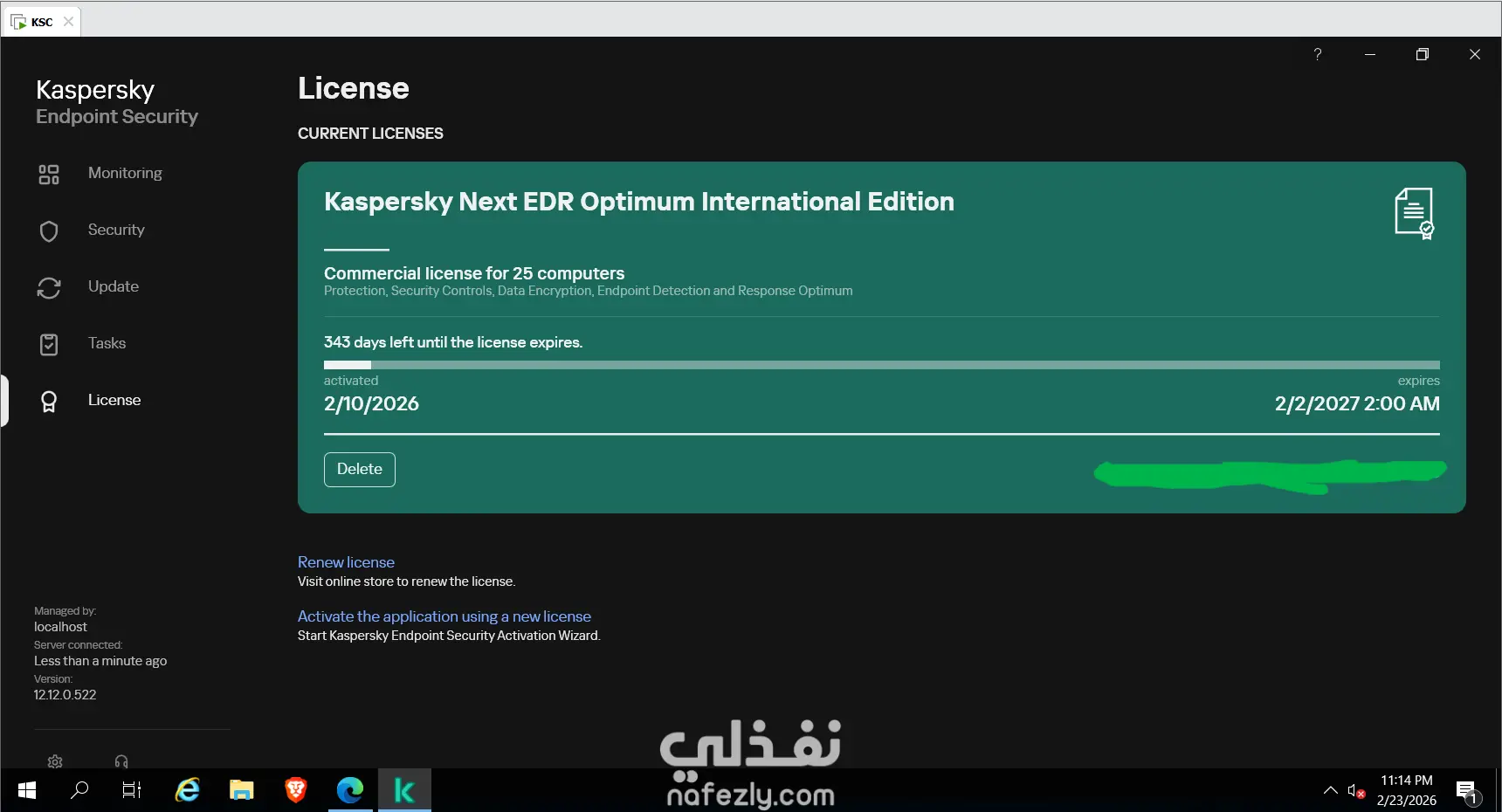This screenshot has height=812, width=1502.
Task: Click the "localhost" managed-by value
Action: 60,627
